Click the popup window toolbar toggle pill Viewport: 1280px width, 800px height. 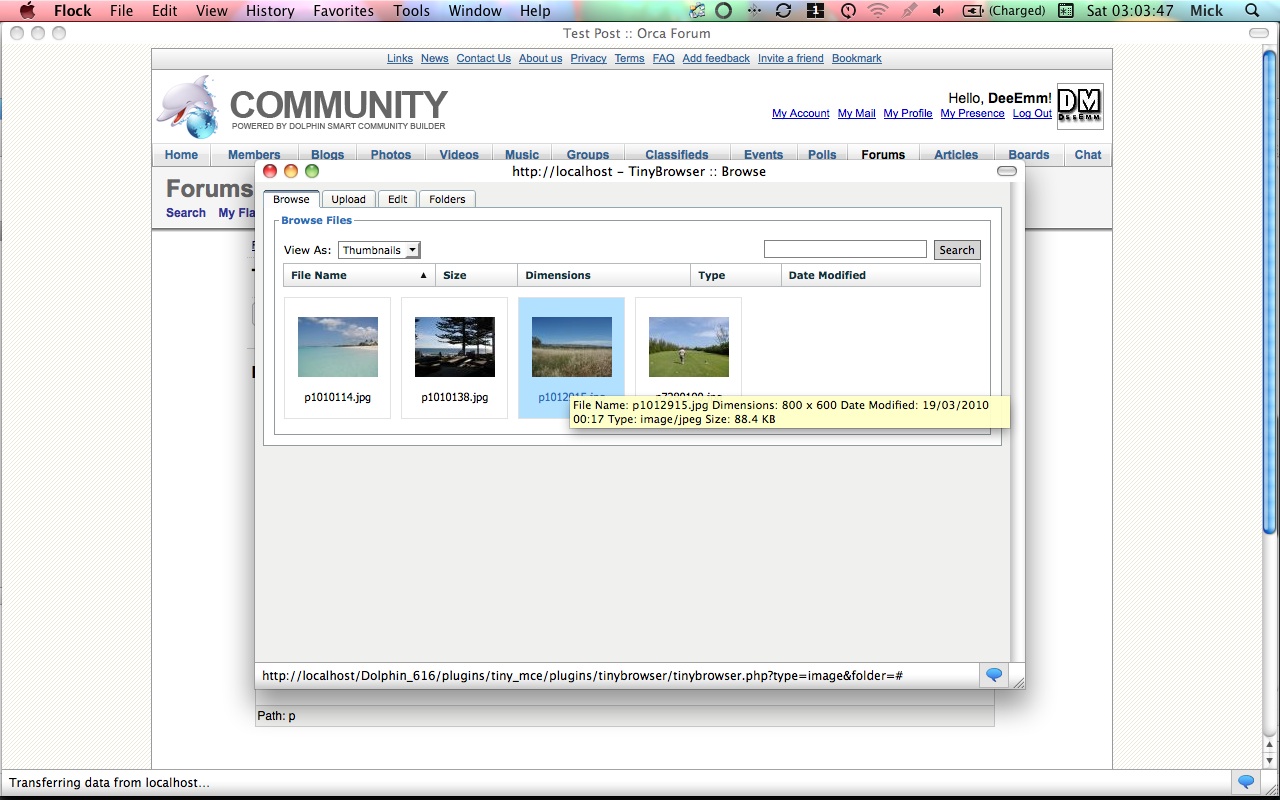[1007, 171]
